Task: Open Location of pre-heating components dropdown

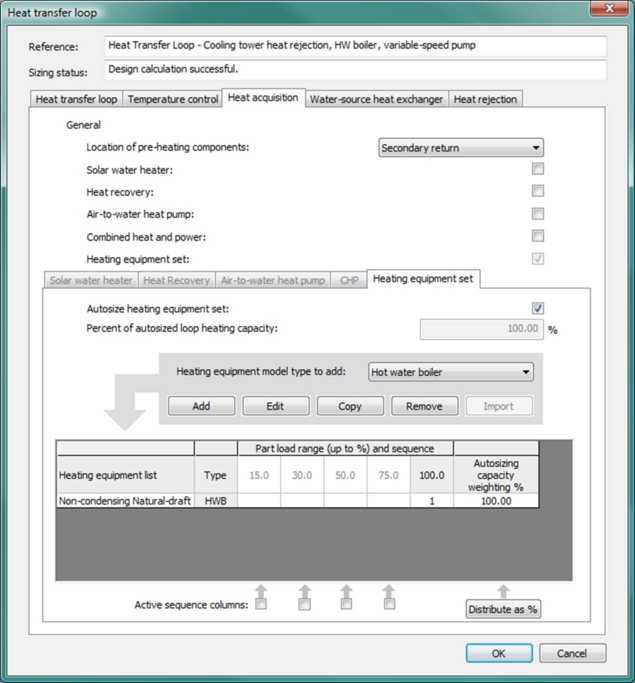Action: 461,148
